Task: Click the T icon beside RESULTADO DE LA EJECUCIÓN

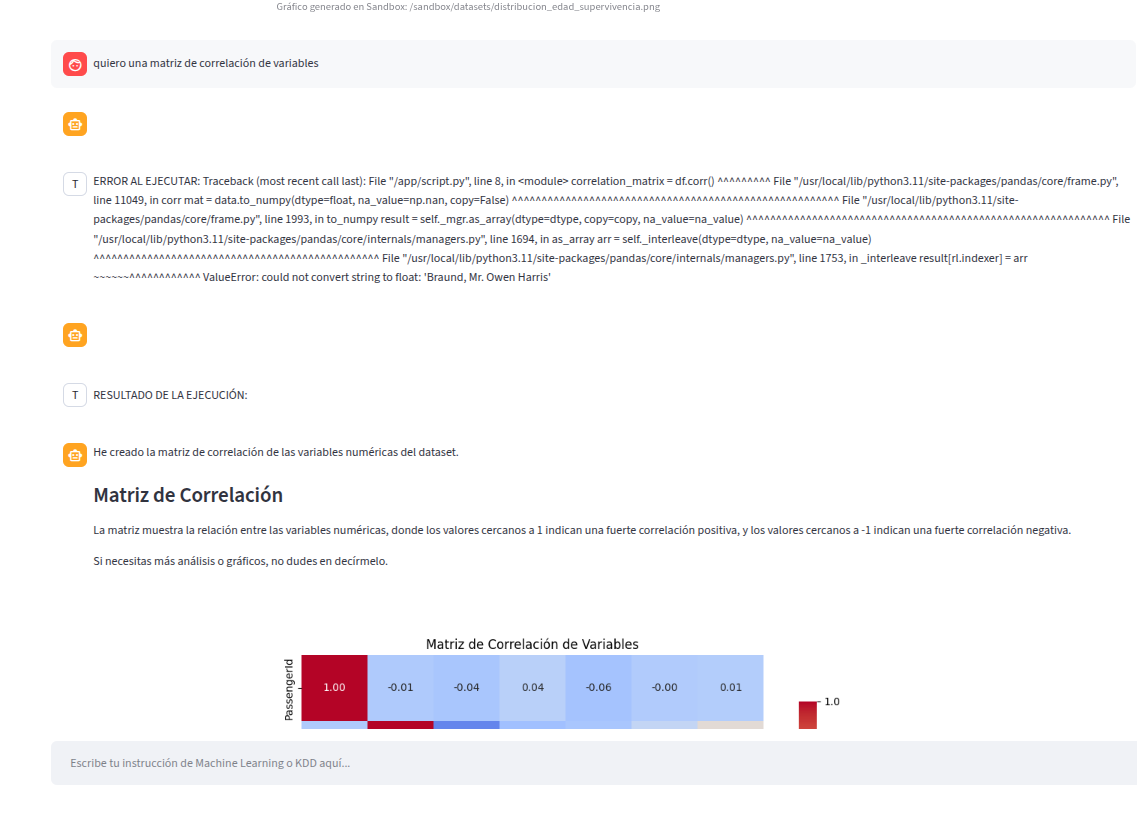Action: point(75,395)
